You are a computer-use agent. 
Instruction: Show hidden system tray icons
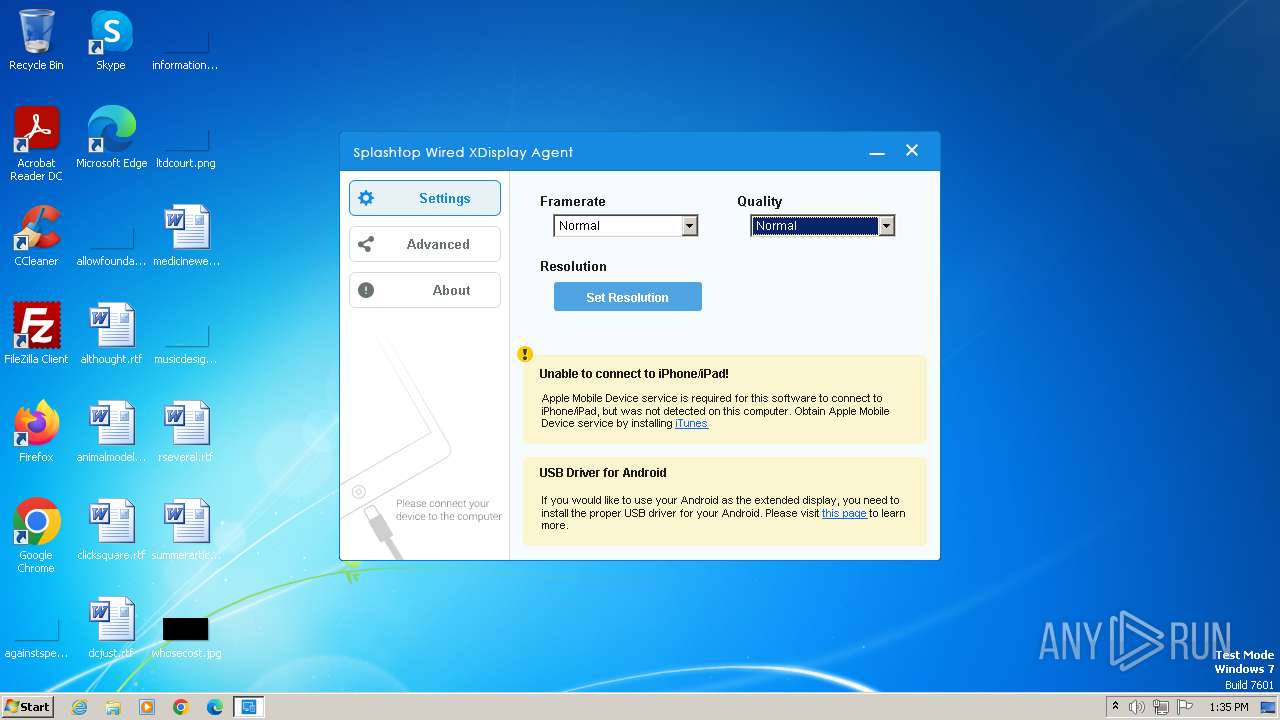pyautogui.click(x=1116, y=707)
